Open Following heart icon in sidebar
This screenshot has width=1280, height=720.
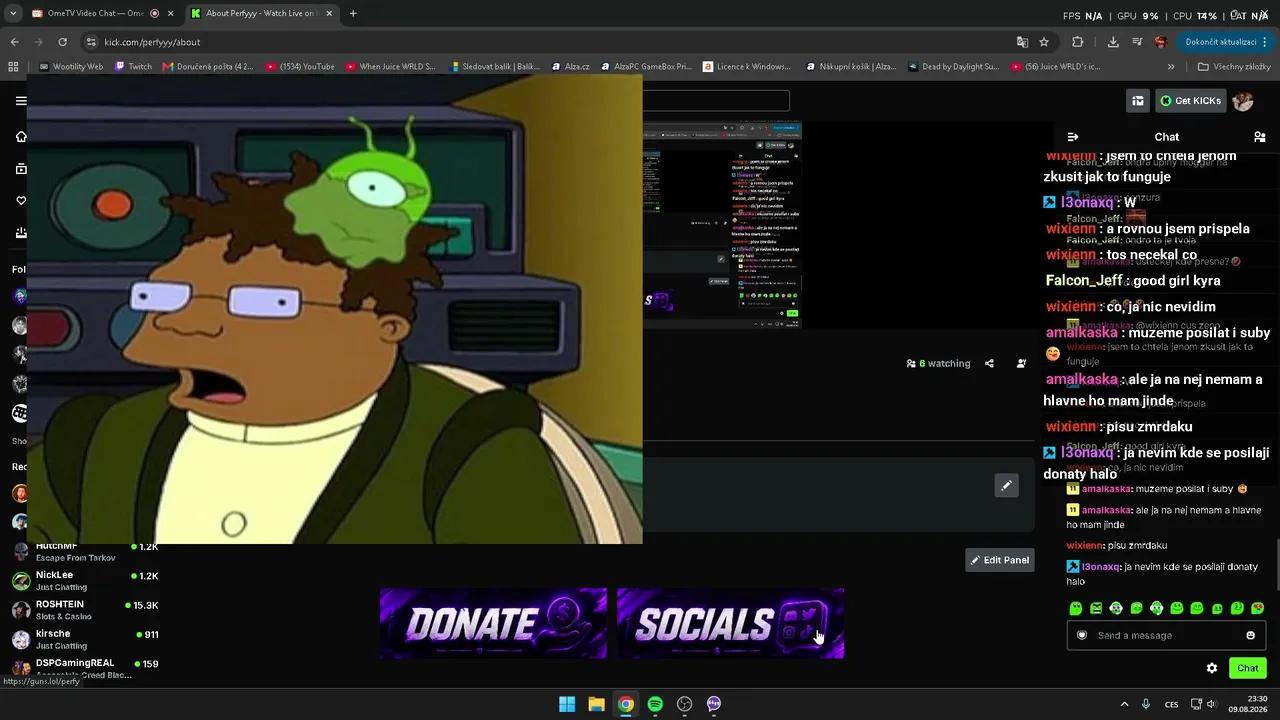coord(21,201)
